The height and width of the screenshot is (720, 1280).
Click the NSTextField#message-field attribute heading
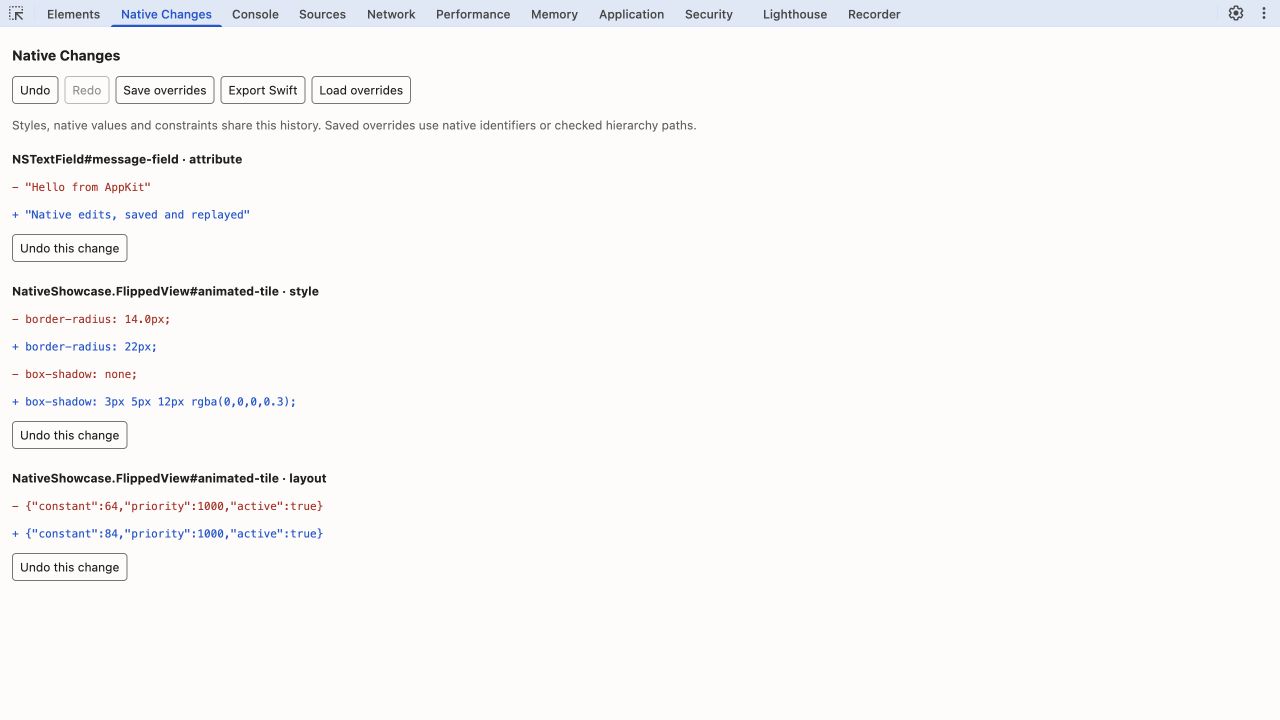point(127,159)
